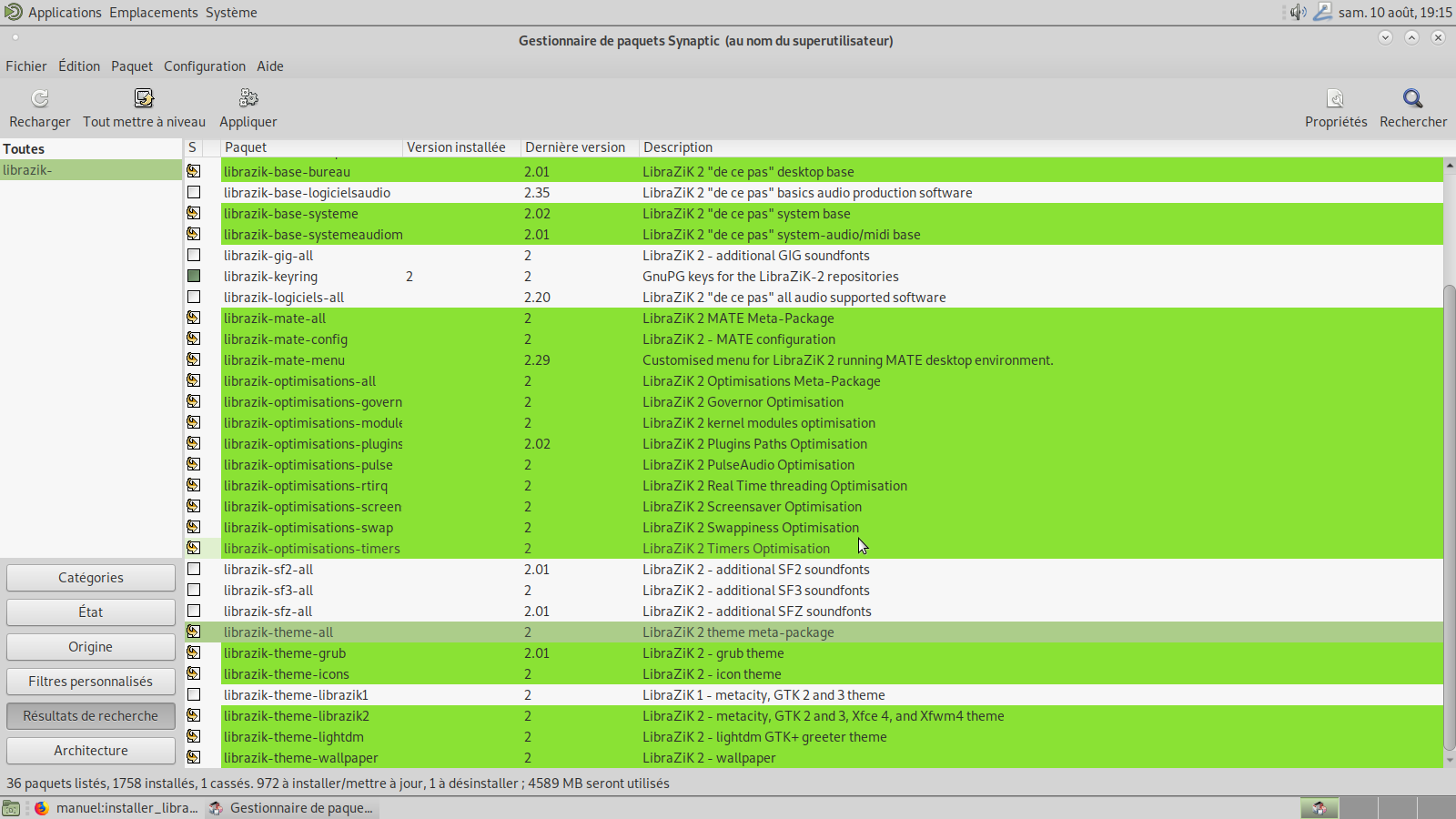Viewport: 1456px width, 819px height.
Task: Mark the librazik-logiciels-all checkbox
Action: 194,297
